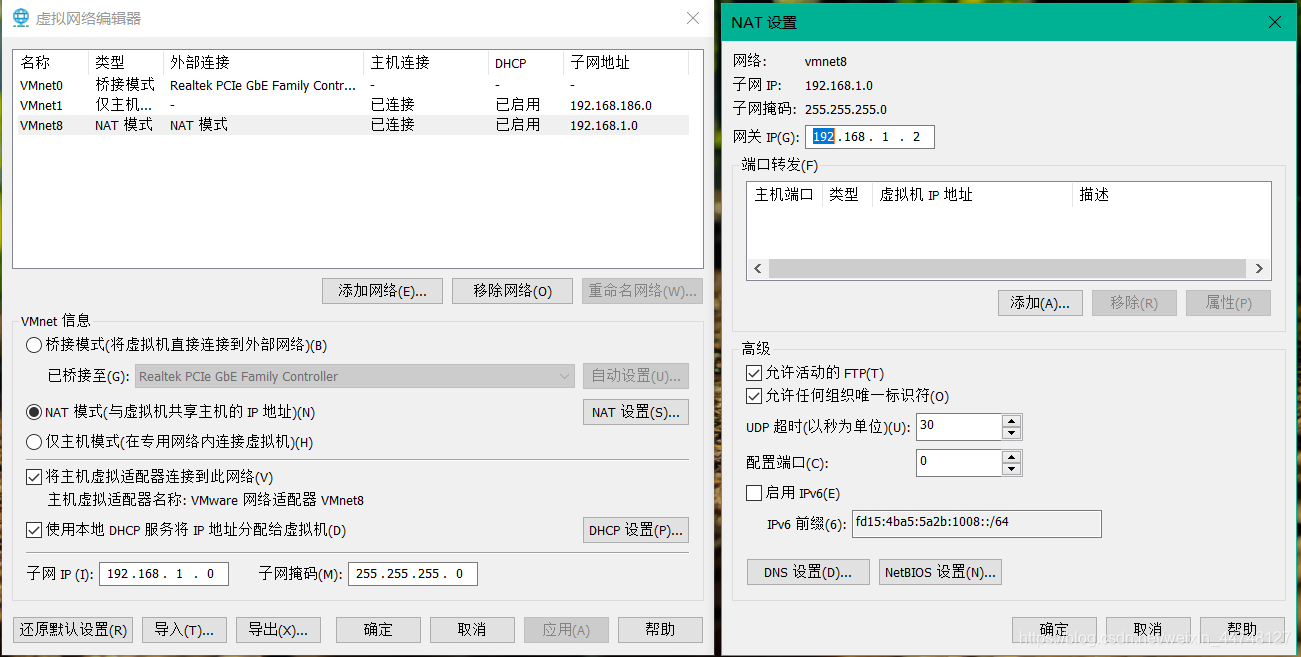Click 名称 column header
The width and height of the screenshot is (1301, 657).
point(51,63)
